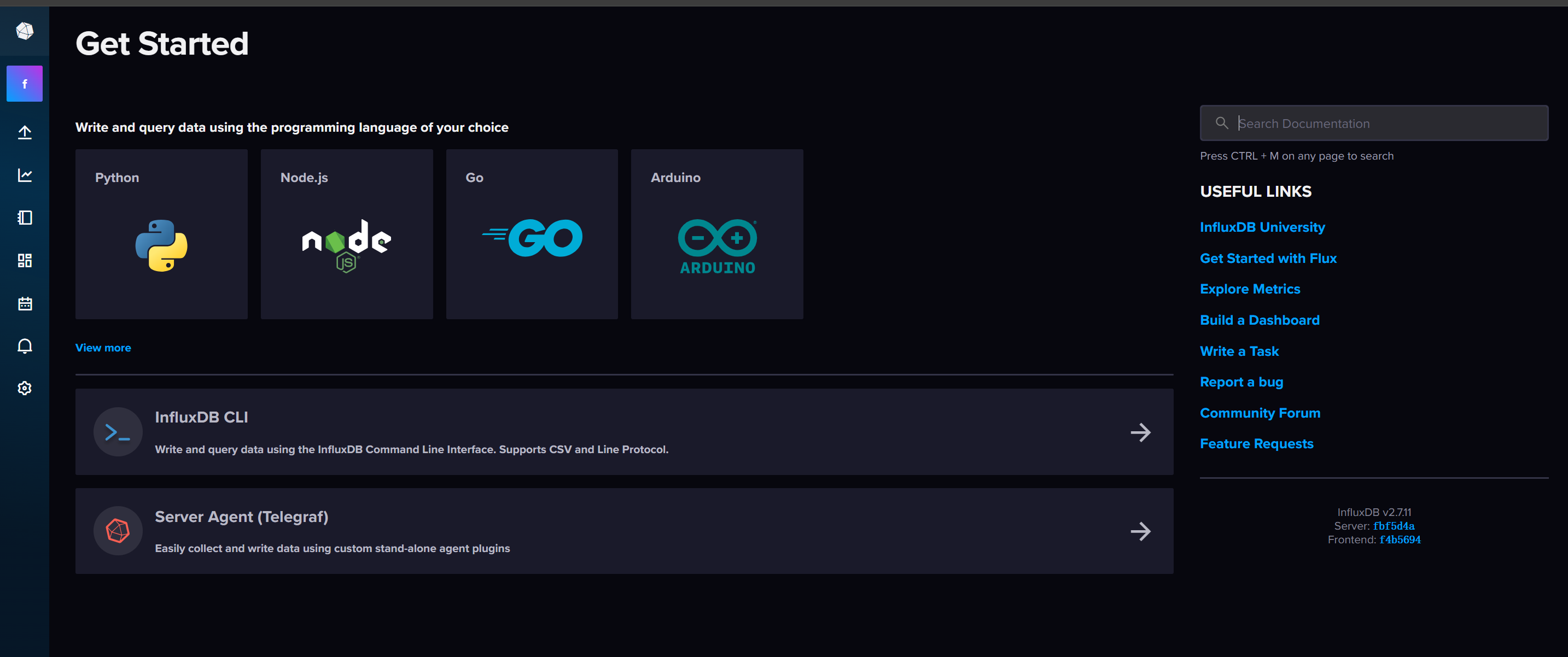1568x657 pixels.
Task: Open Data Explorer graph icon
Action: pyautogui.click(x=25, y=175)
